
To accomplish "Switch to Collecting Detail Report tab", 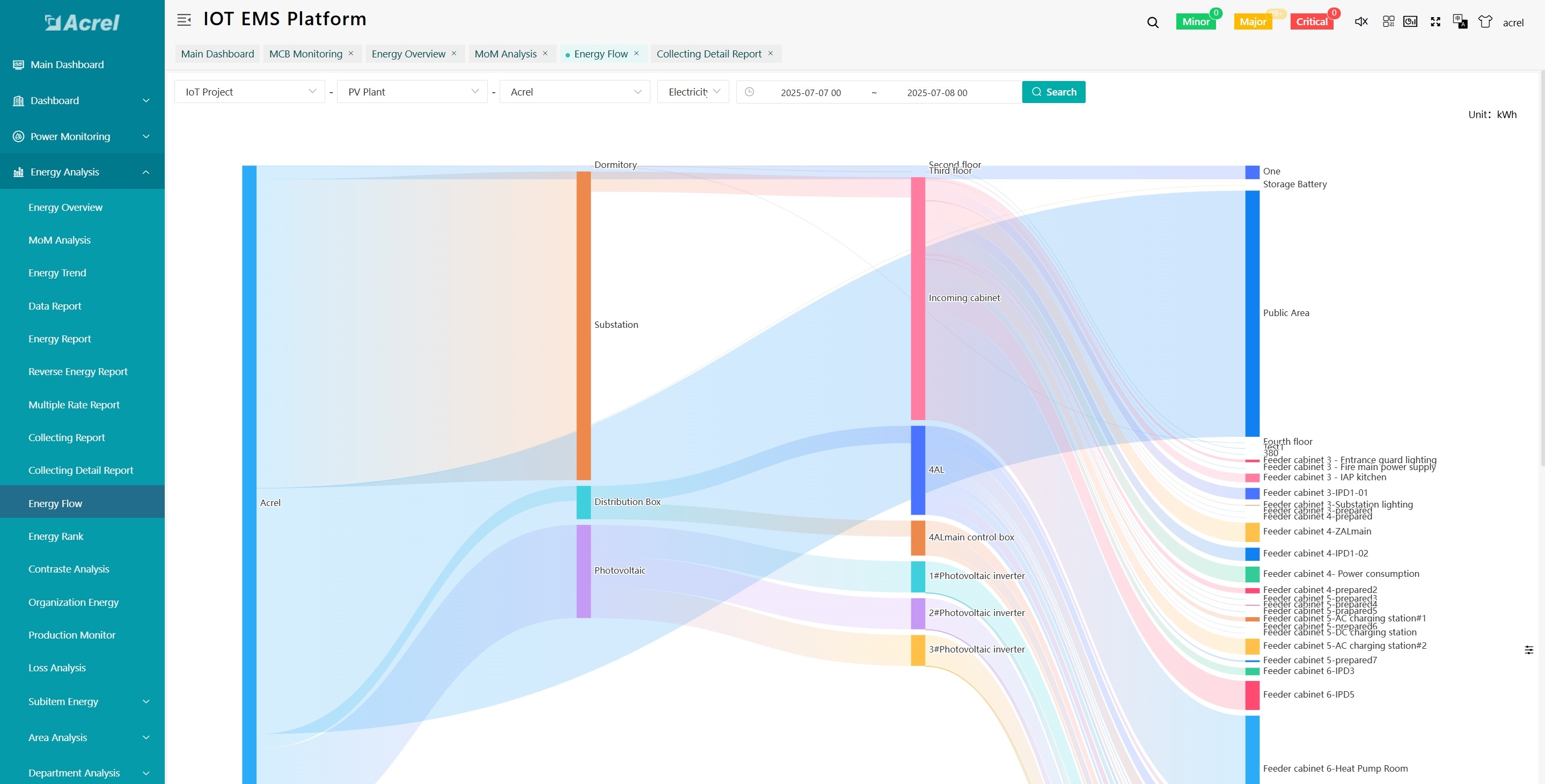I will tap(708, 54).
